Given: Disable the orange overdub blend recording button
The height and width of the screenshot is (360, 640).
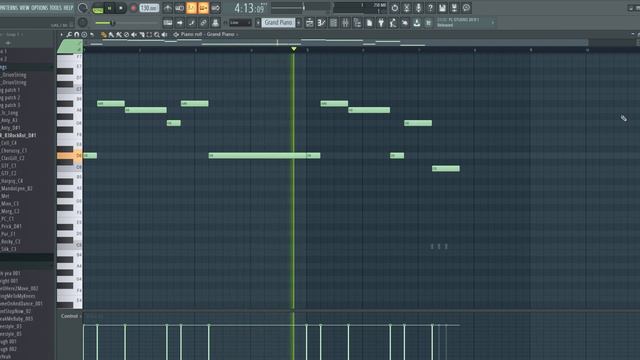Looking at the screenshot, I should [x=203, y=8].
